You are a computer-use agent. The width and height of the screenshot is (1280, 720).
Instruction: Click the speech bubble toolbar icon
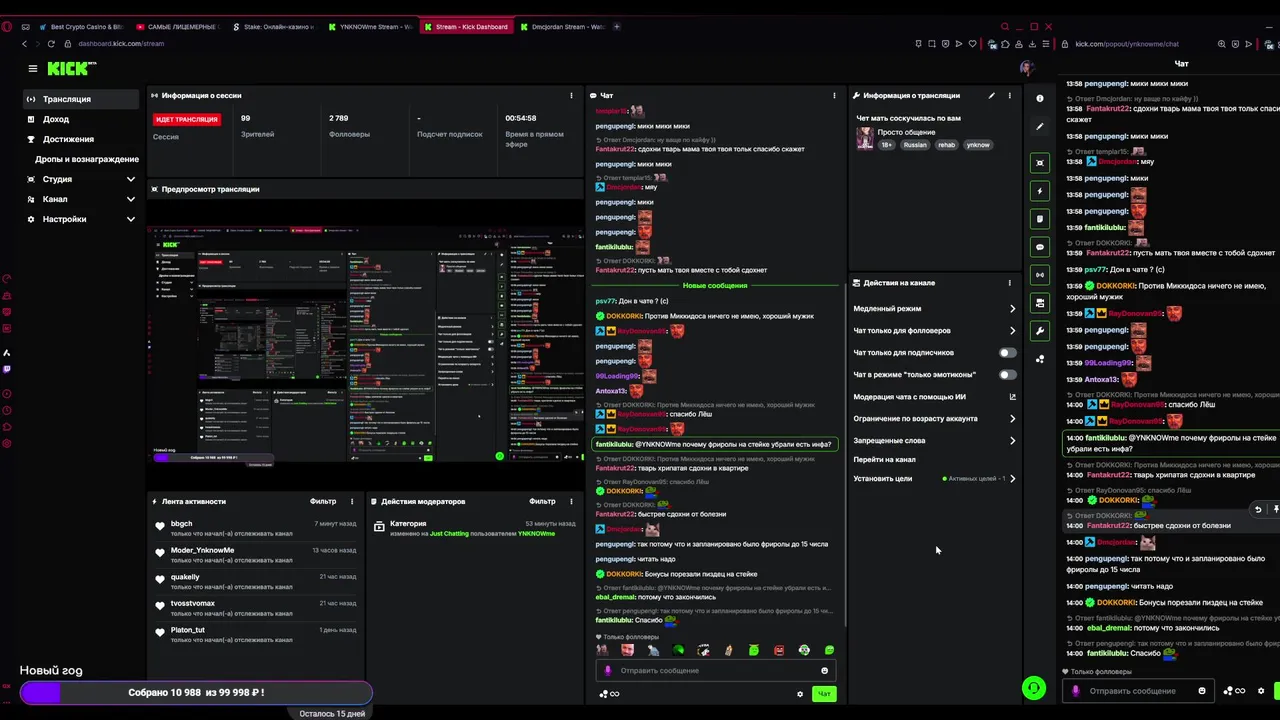coord(1040,246)
